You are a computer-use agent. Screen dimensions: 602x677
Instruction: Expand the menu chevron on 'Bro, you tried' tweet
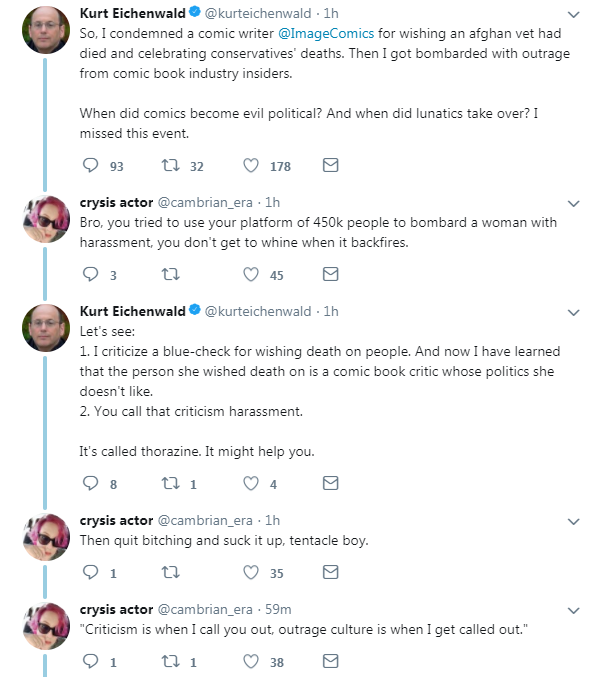tap(573, 203)
